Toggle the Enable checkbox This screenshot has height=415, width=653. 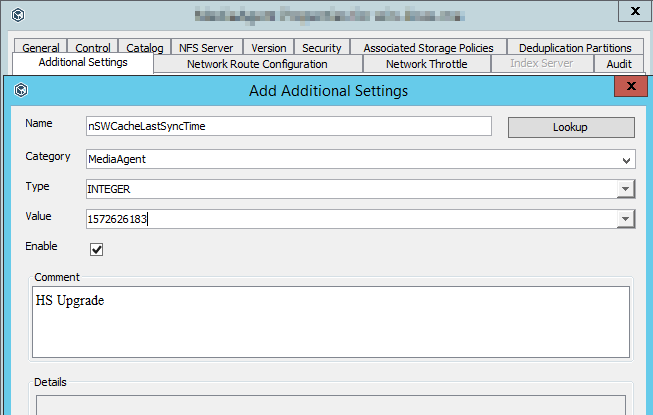pos(97,249)
